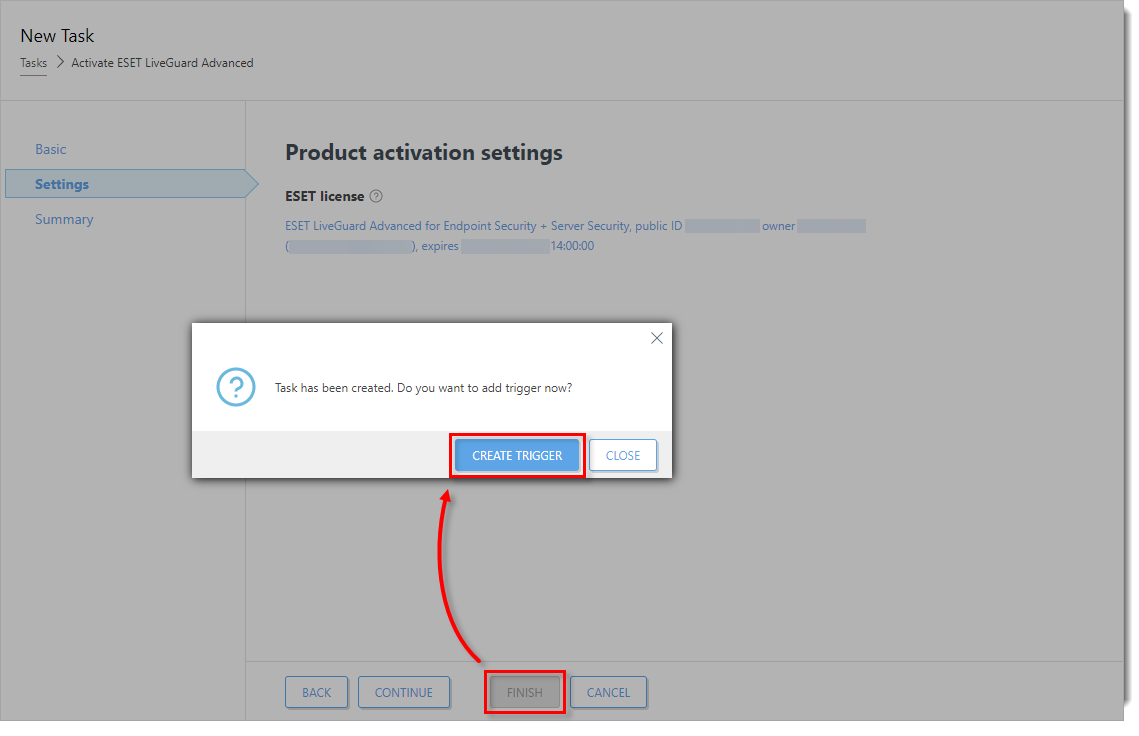The image size is (1139, 736).
Task: Click the help icon beside ESET license
Action: click(x=376, y=197)
